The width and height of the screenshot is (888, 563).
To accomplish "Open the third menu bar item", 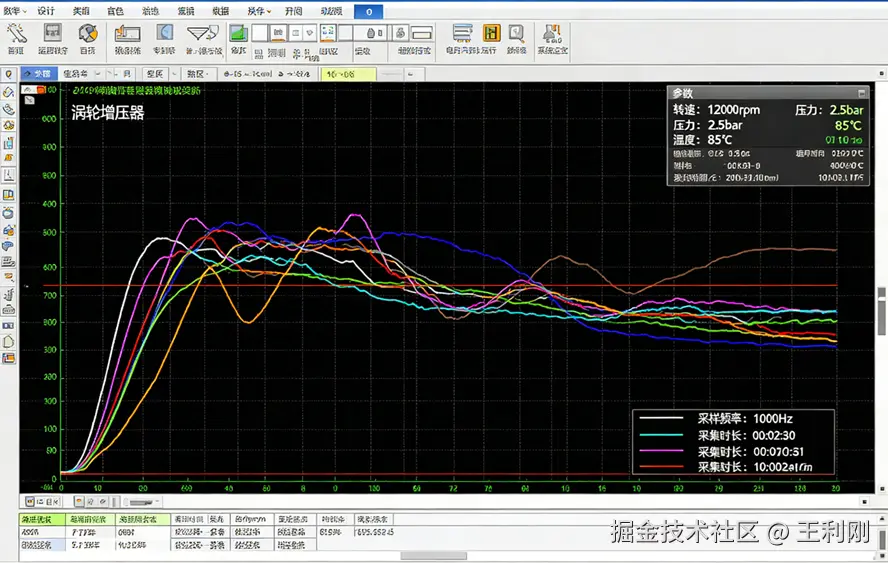I will (x=81, y=11).
